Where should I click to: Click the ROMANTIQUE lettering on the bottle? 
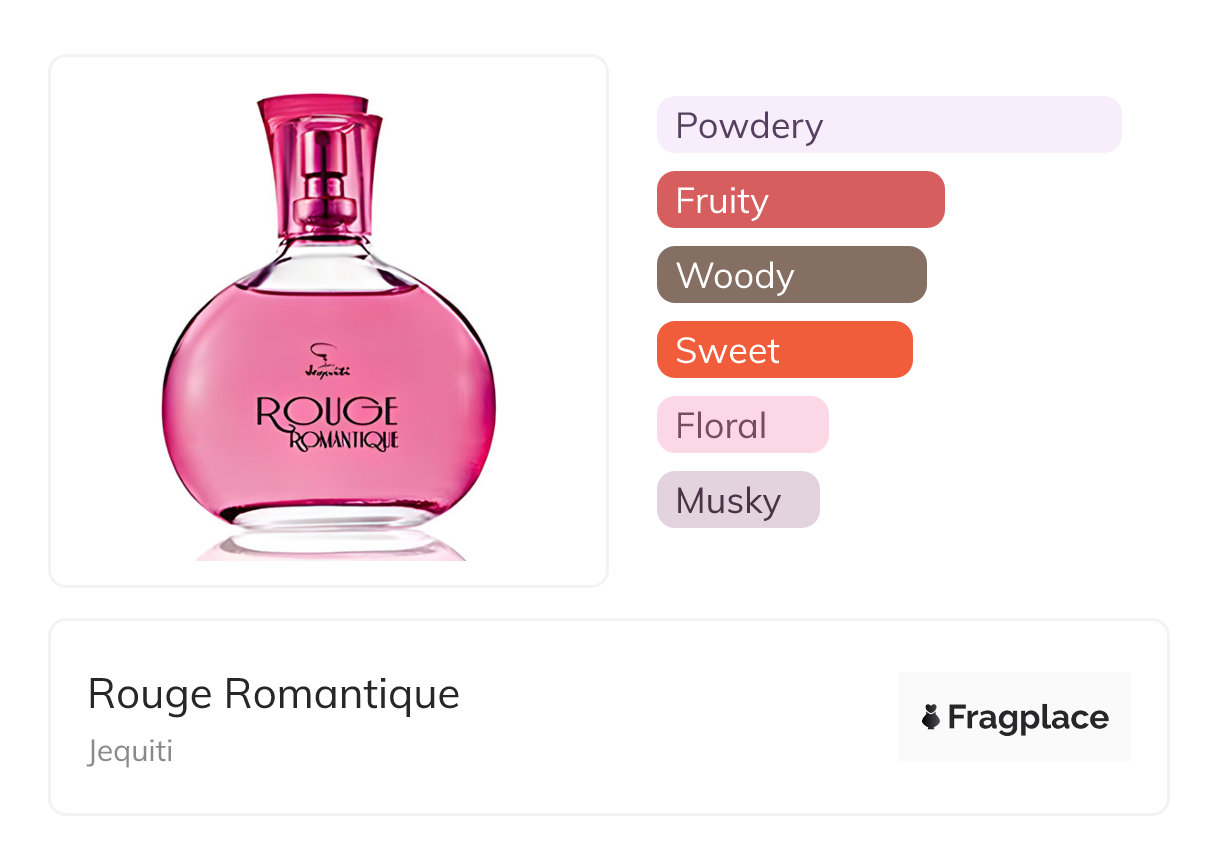pos(343,440)
